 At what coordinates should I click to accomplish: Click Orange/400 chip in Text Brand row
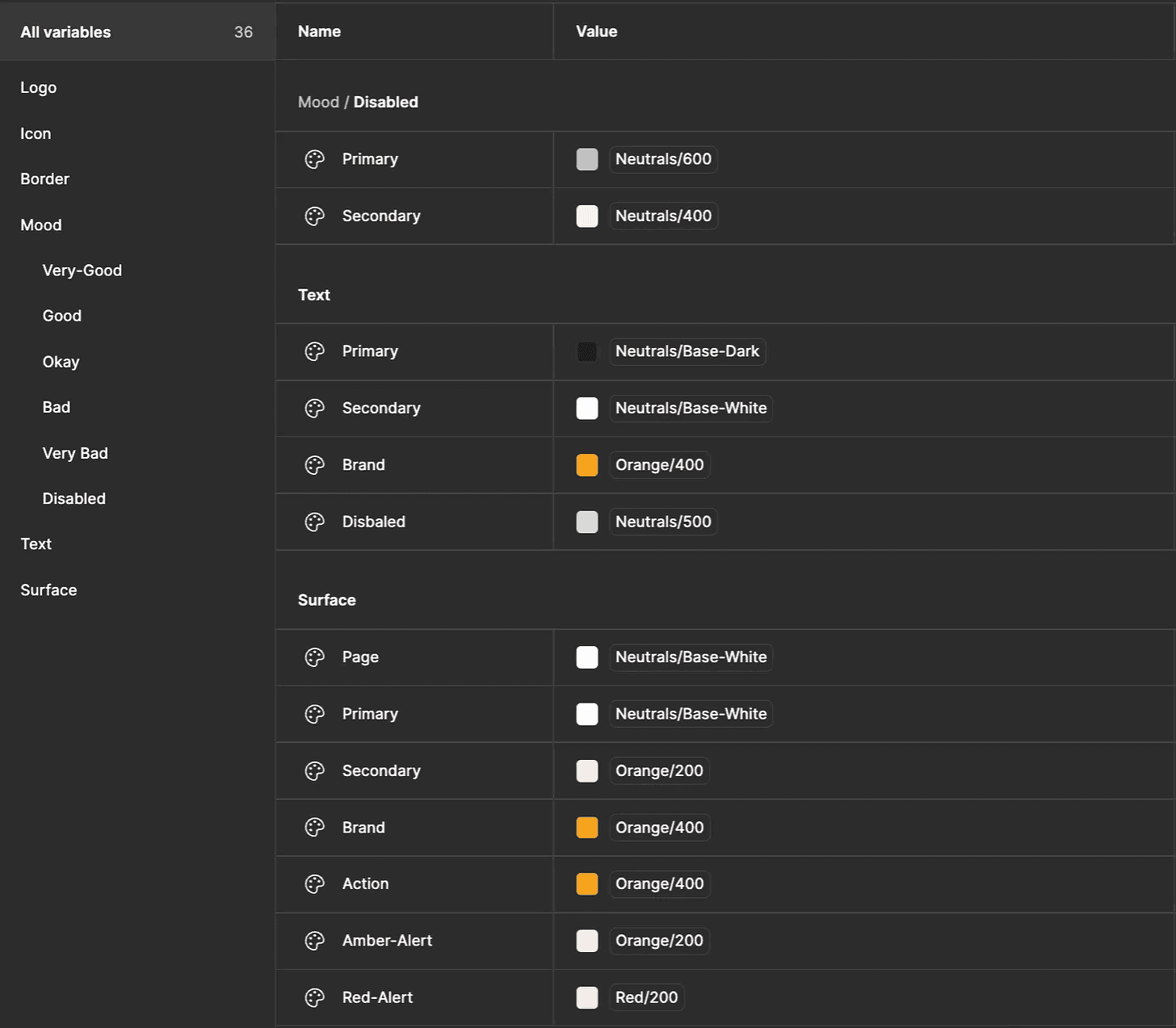pyautogui.click(x=660, y=465)
